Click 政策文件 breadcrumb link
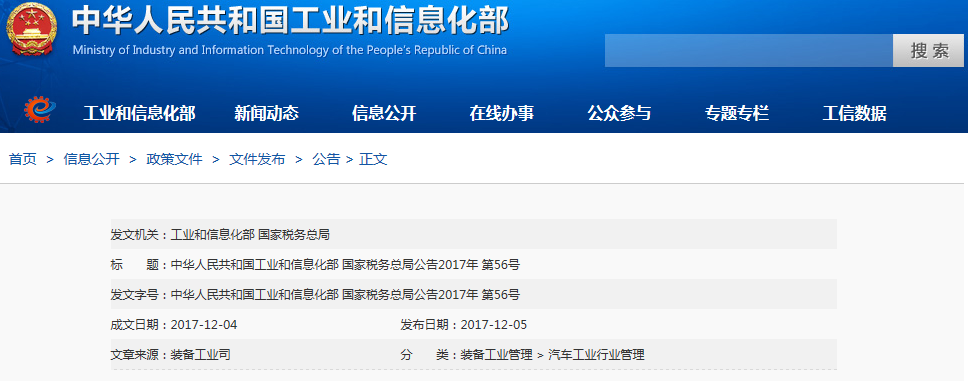Viewport: 968px width, 381px height. point(174,159)
